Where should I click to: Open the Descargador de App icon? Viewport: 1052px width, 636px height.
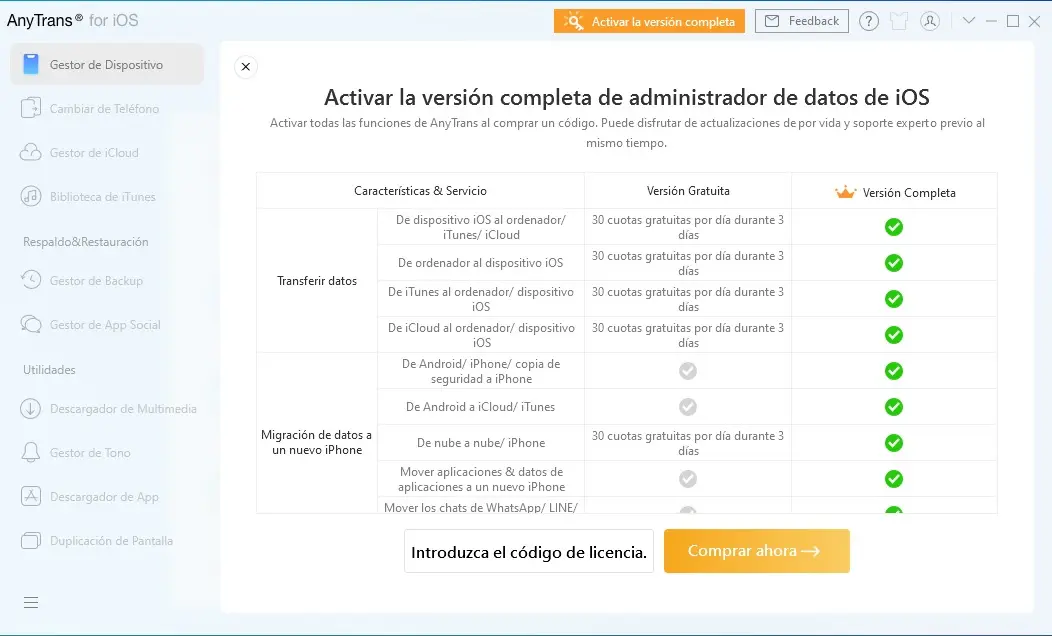(31, 496)
